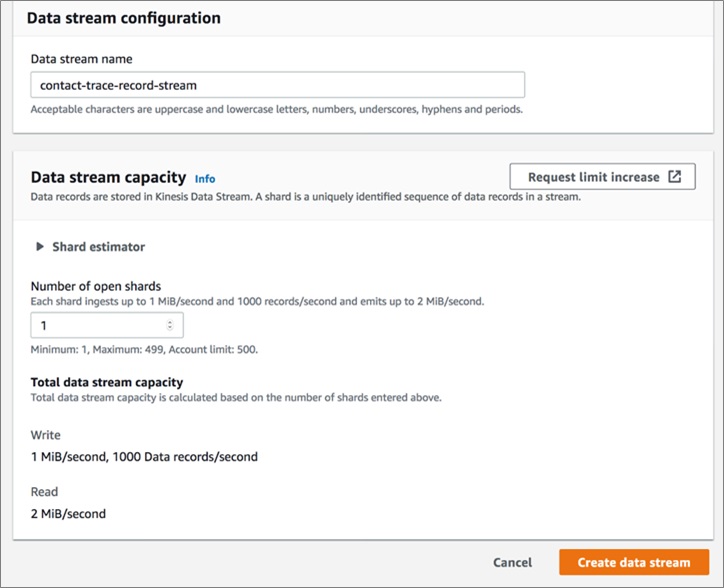Click the Data stream configuration heading
The image size is (724, 588).
coord(124,18)
